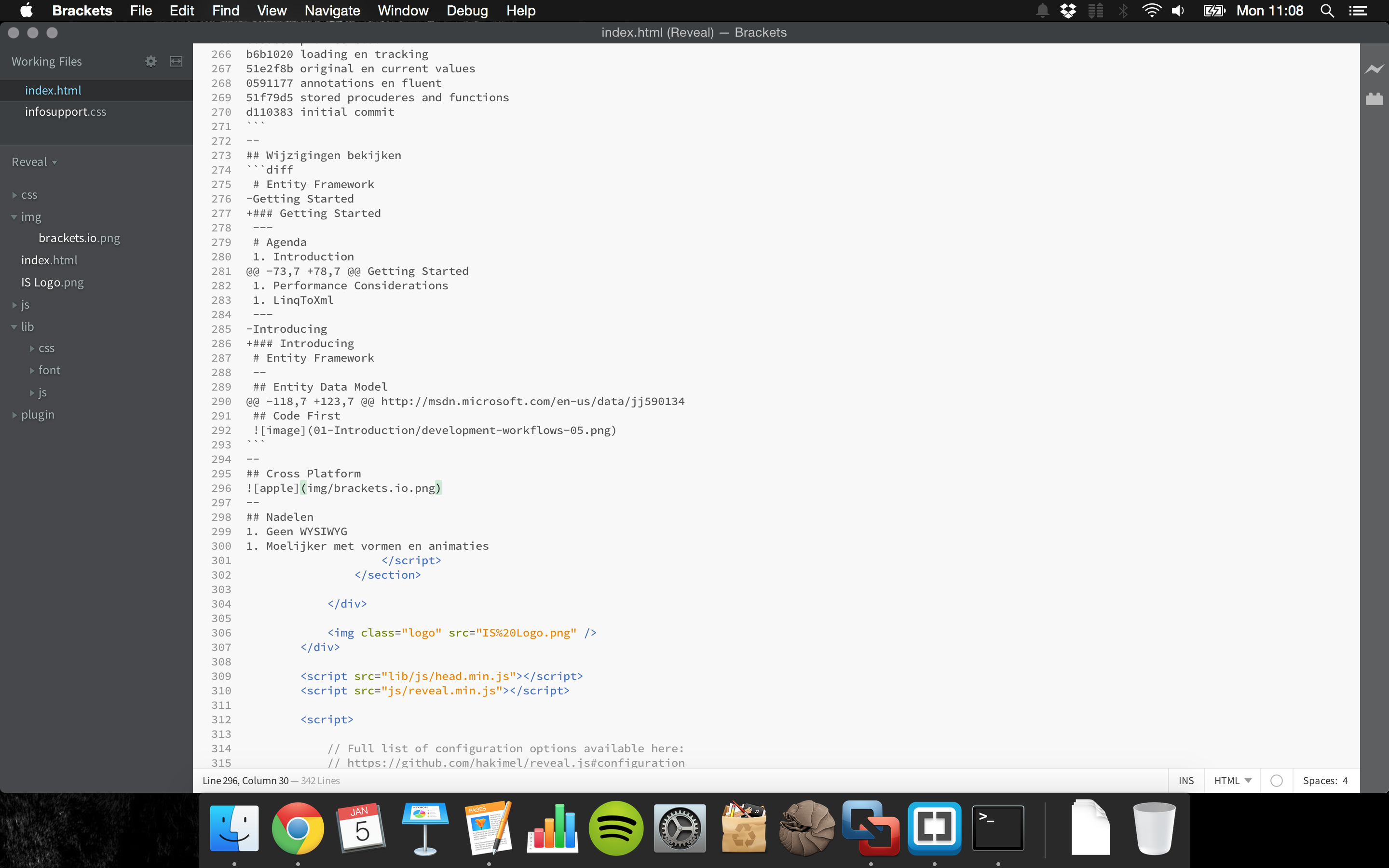Click Brackets icon in the dock
This screenshot has width=1389, height=868.
pos(935,828)
